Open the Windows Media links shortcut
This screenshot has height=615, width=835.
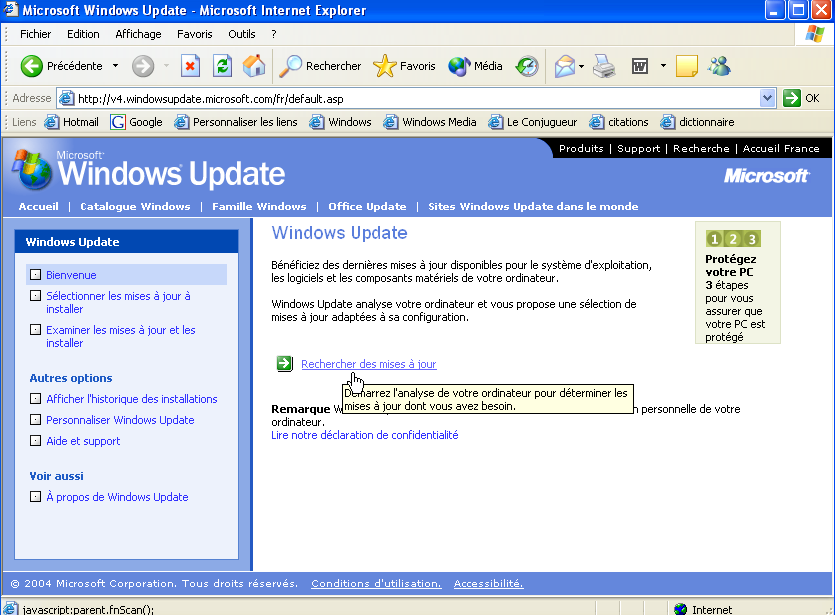point(430,122)
